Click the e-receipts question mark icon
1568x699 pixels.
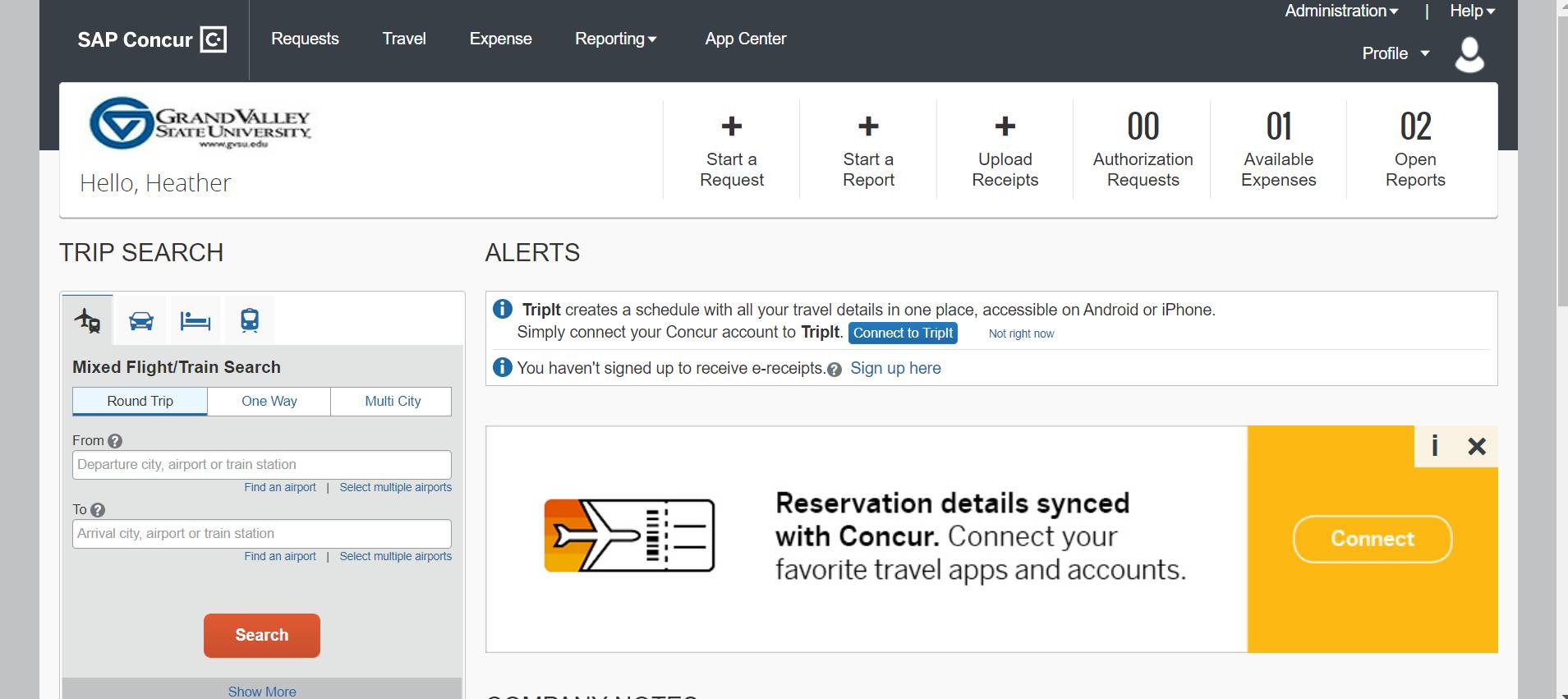pyautogui.click(x=835, y=370)
